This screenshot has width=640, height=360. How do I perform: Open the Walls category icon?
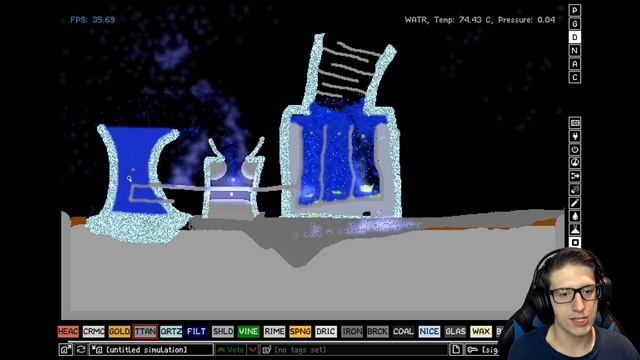click(575, 123)
